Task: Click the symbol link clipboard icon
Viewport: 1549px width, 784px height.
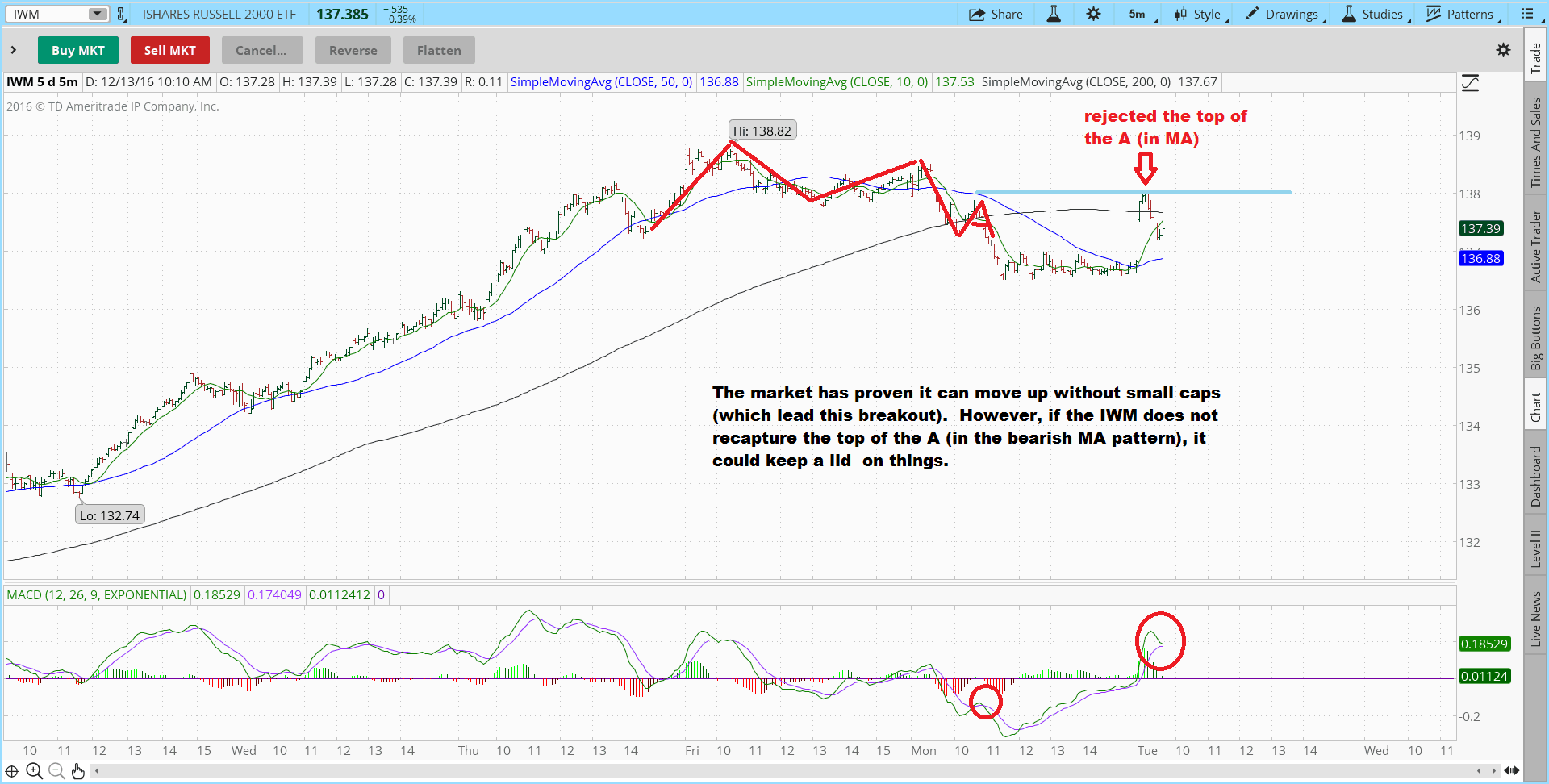Action: [121, 14]
